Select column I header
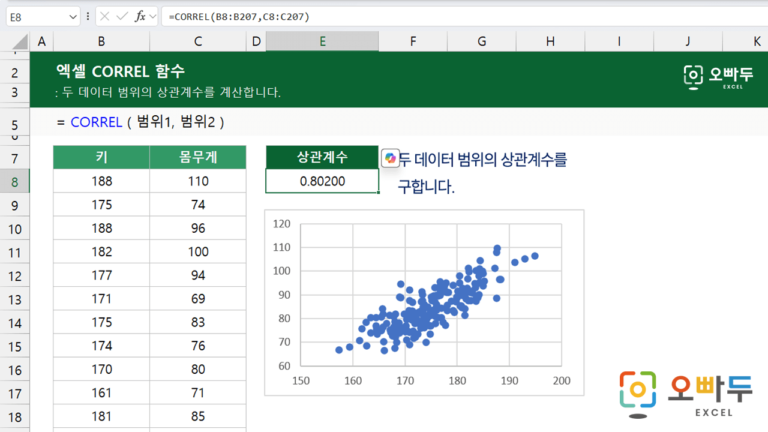Image resolution: width=768 pixels, height=432 pixels. (x=619, y=42)
